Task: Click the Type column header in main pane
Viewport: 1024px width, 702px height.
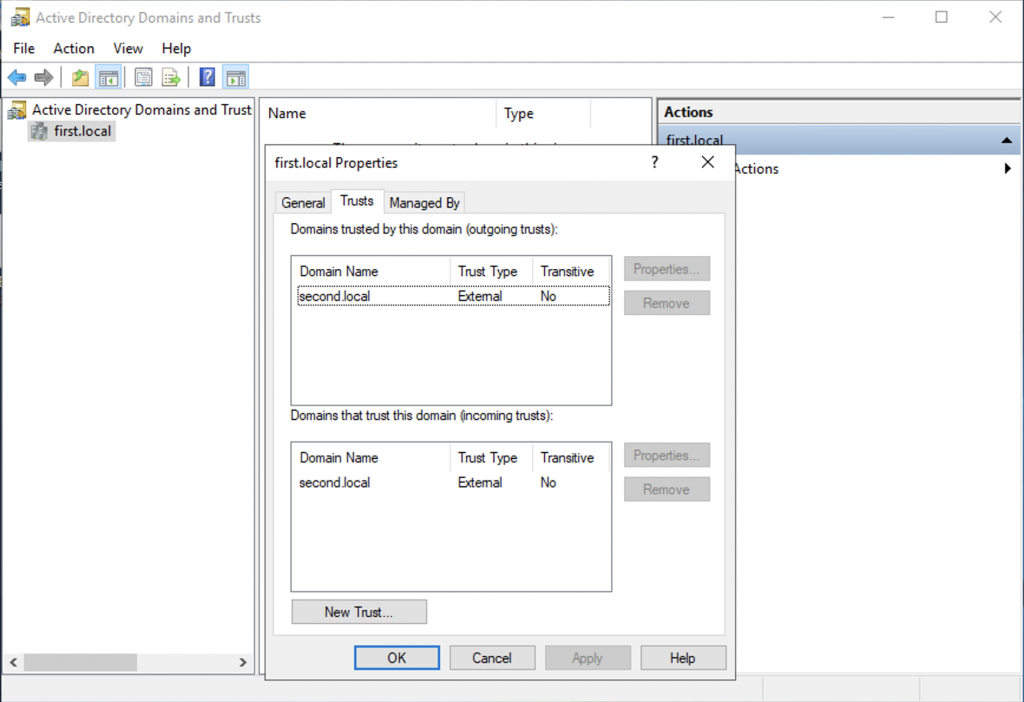Action: (543, 114)
